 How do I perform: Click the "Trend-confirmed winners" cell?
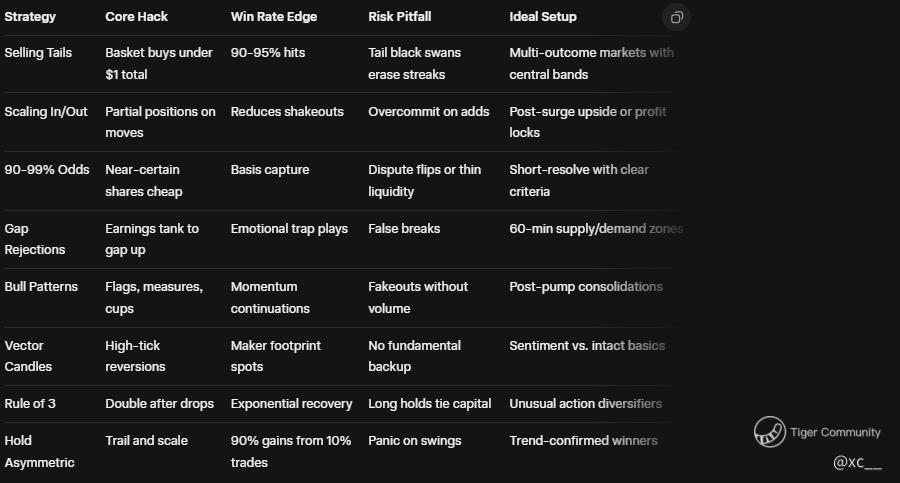[583, 441]
